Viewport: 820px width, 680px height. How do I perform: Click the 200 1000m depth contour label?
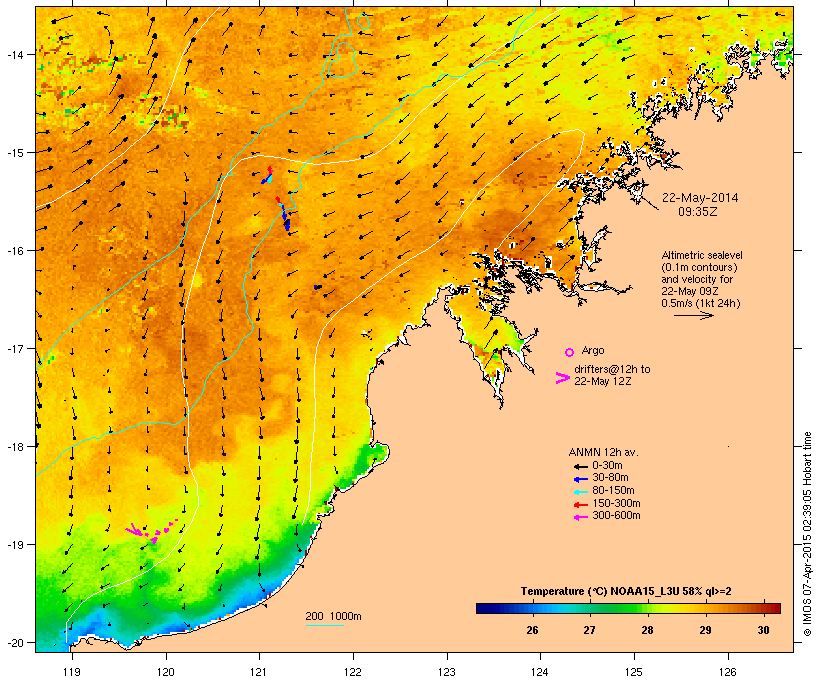click(x=333, y=616)
